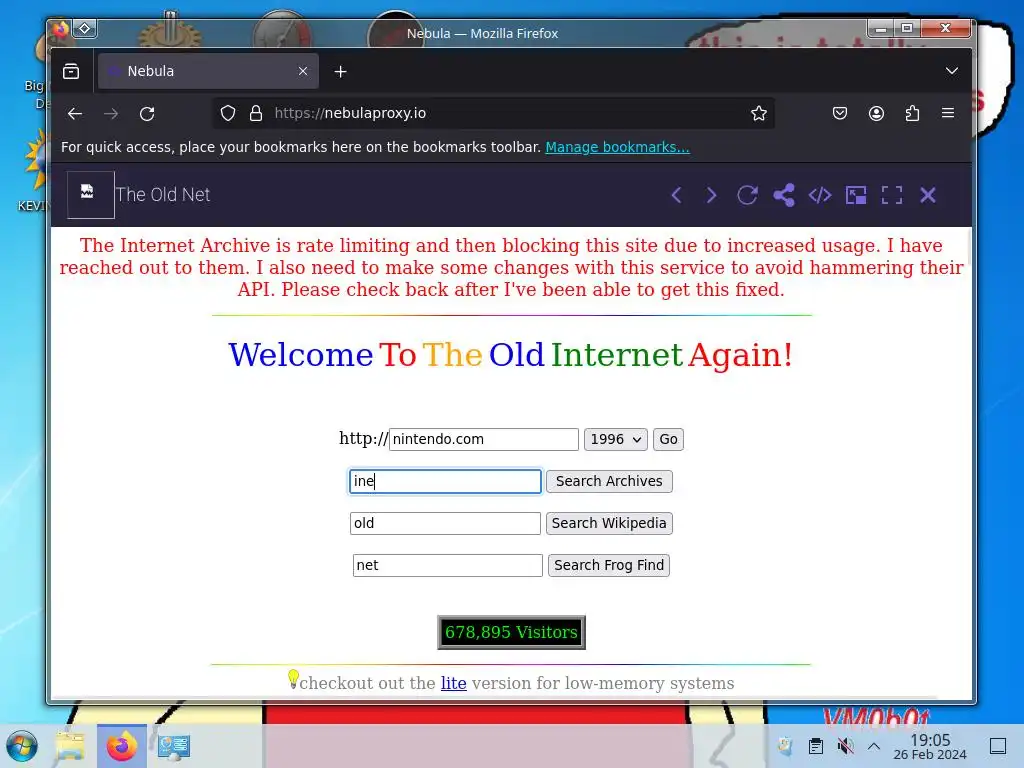The width and height of the screenshot is (1024, 768).
Task: Expand hidden system tray icons arrow
Action: click(x=874, y=746)
